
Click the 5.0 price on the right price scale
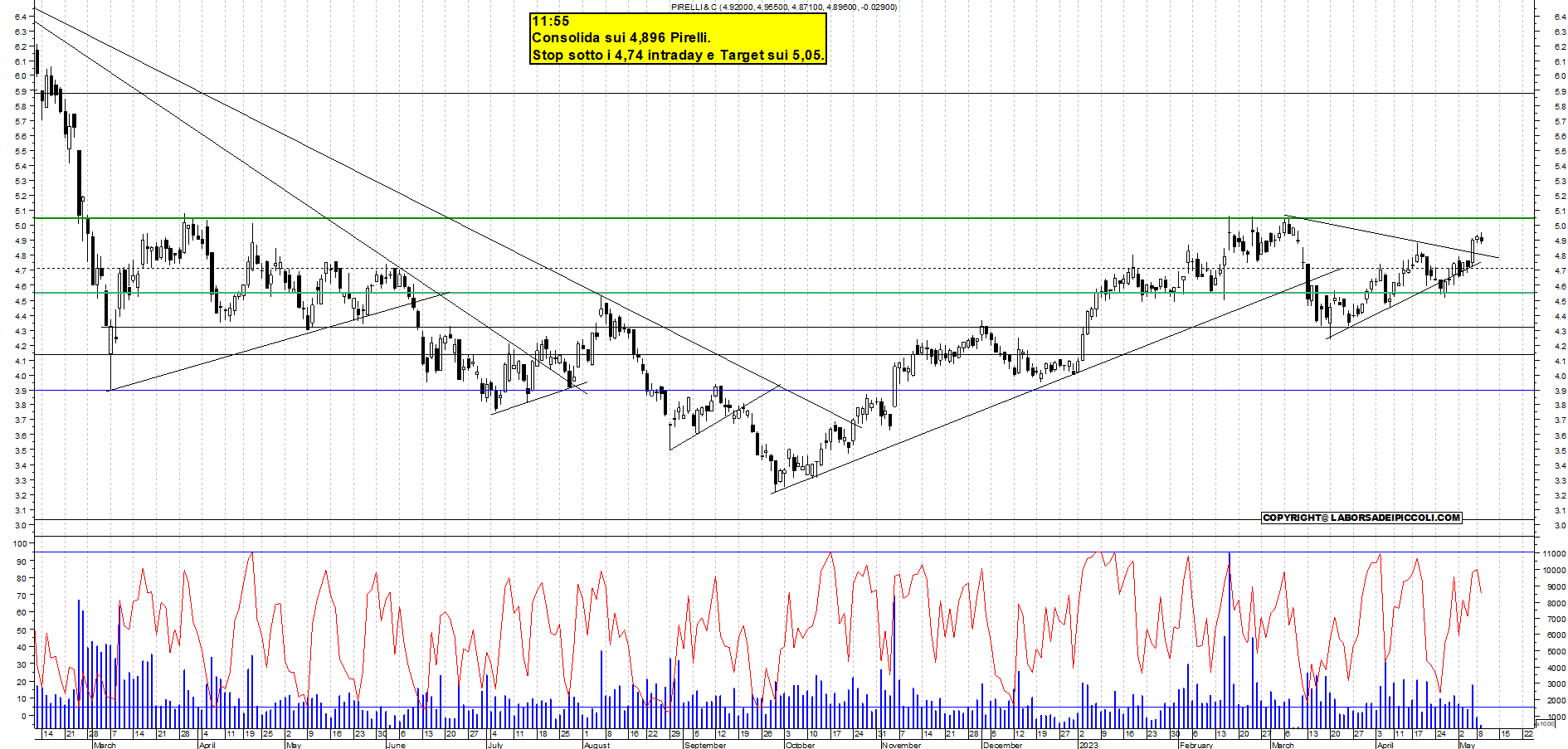click(x=1560, y=226)
